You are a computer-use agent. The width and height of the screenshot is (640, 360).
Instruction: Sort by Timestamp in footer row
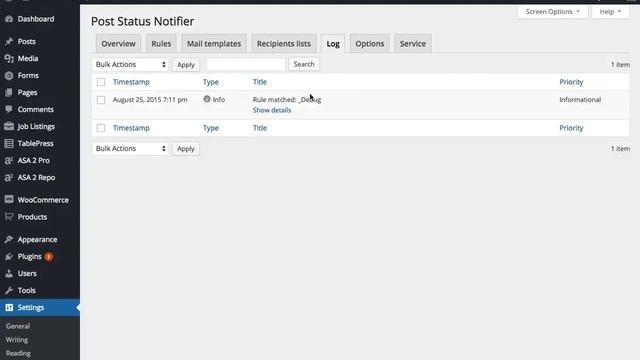coord(131,128)
